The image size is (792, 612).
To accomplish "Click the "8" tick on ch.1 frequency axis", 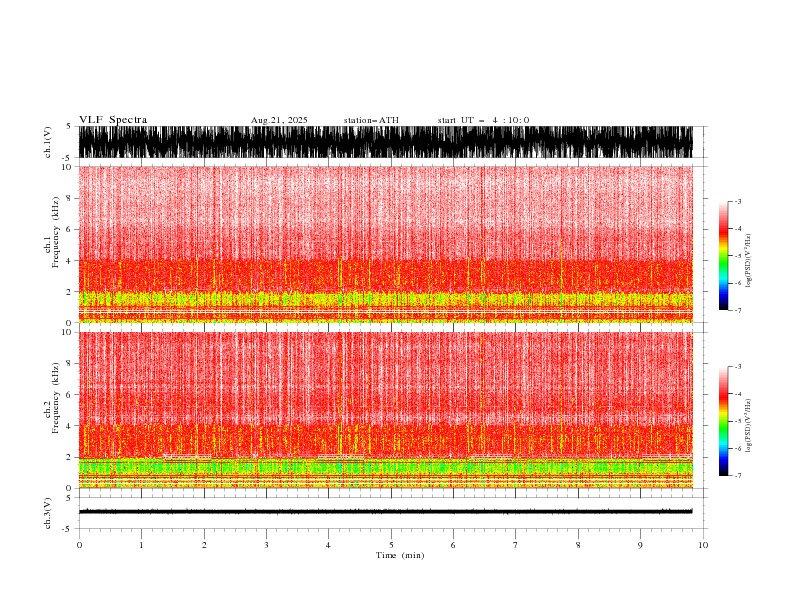I will click(69, 198).
